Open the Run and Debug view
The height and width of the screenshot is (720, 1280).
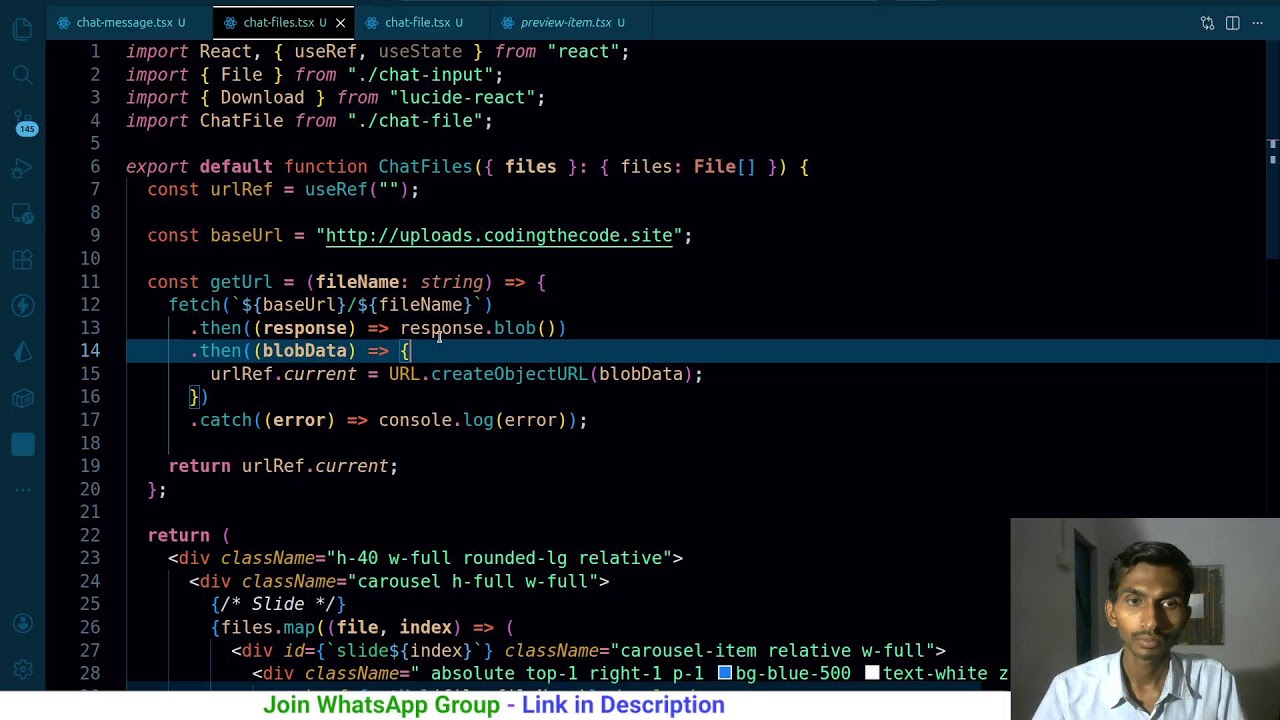pyautogui.click(x=22, y=168)
